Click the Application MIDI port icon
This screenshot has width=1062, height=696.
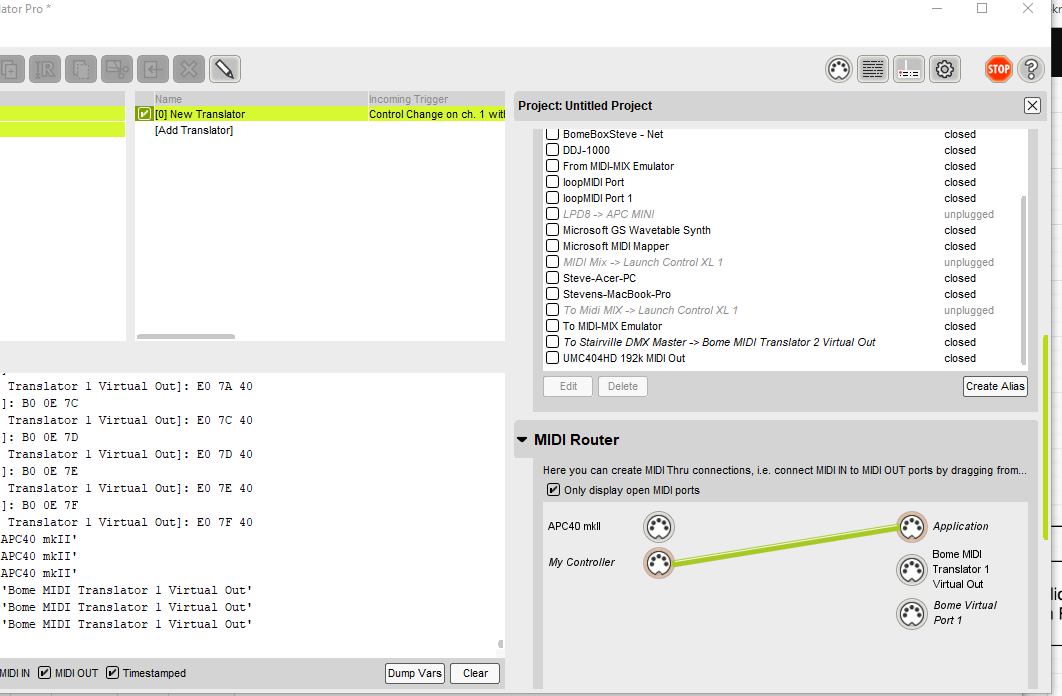point(912,527)
